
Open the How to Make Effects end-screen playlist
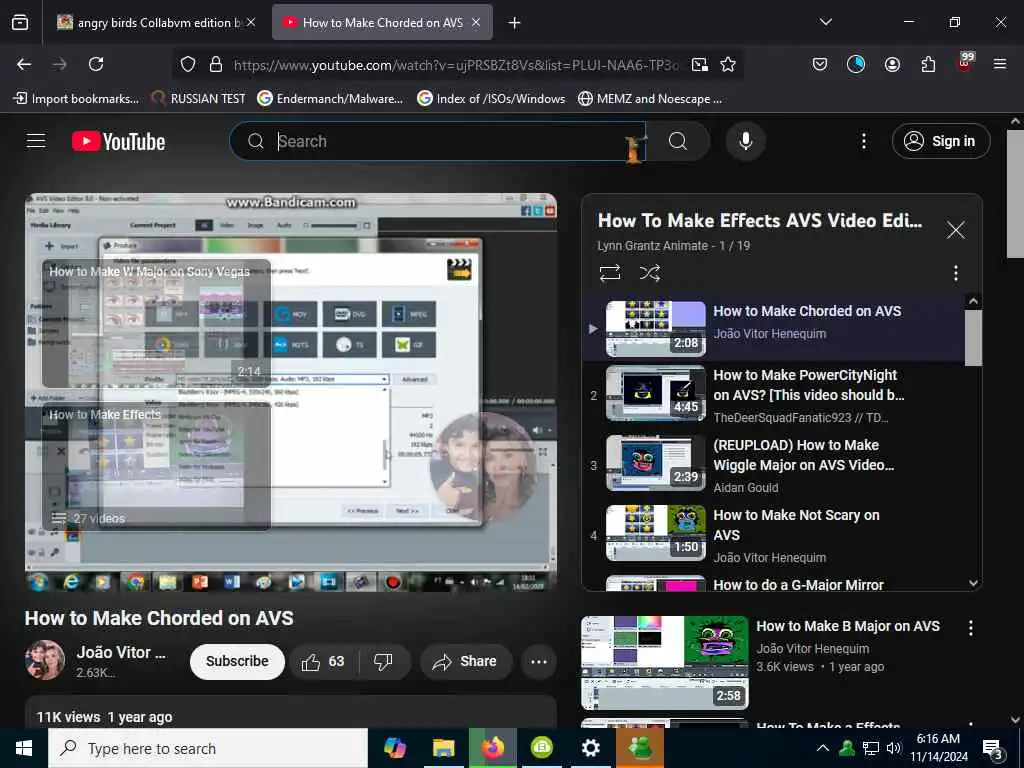[156, 466]
